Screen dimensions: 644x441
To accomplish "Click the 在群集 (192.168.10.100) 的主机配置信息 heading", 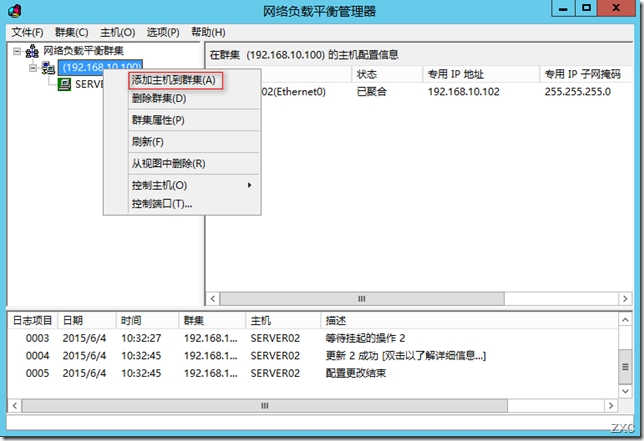I will (304, 55).
